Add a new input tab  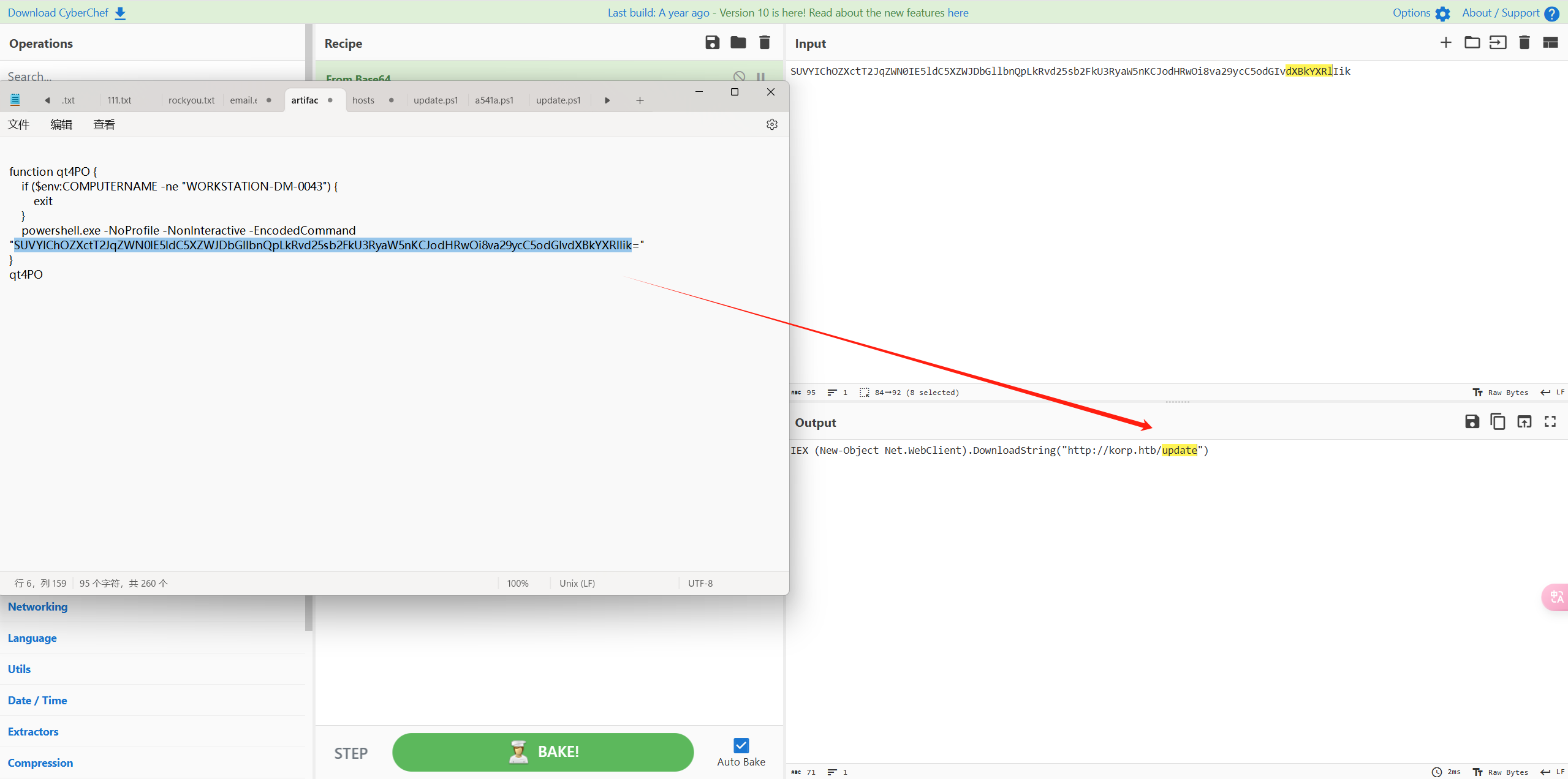click(1445, 42)
